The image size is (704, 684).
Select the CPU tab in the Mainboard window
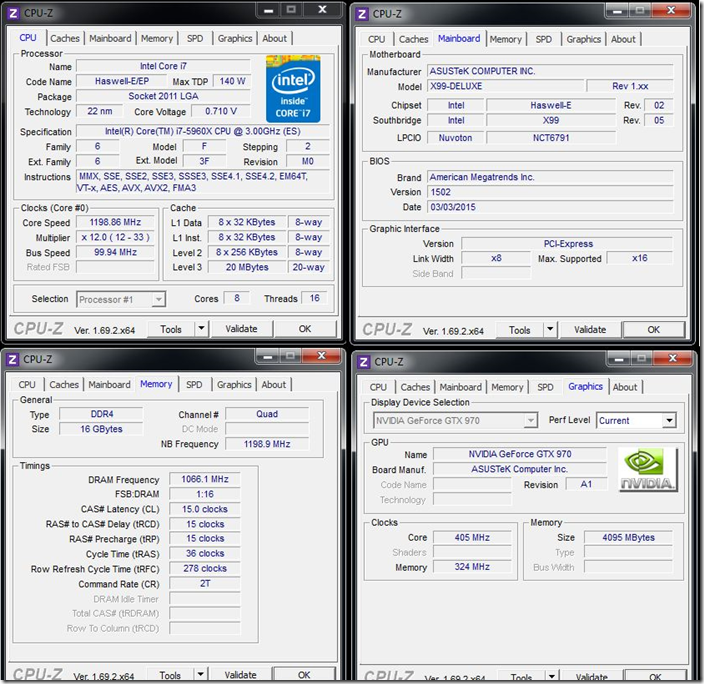pos(377,40)
